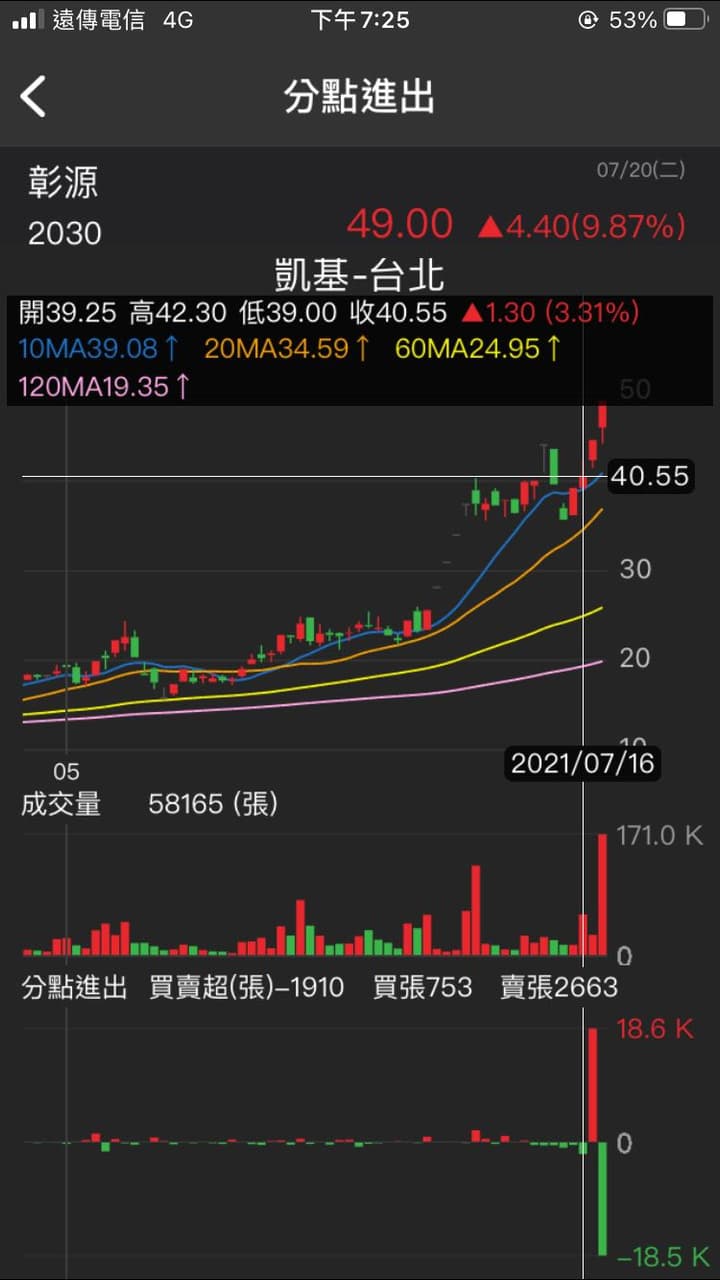Select the 60MA24.95 yellow indicator label

point(479,349)
